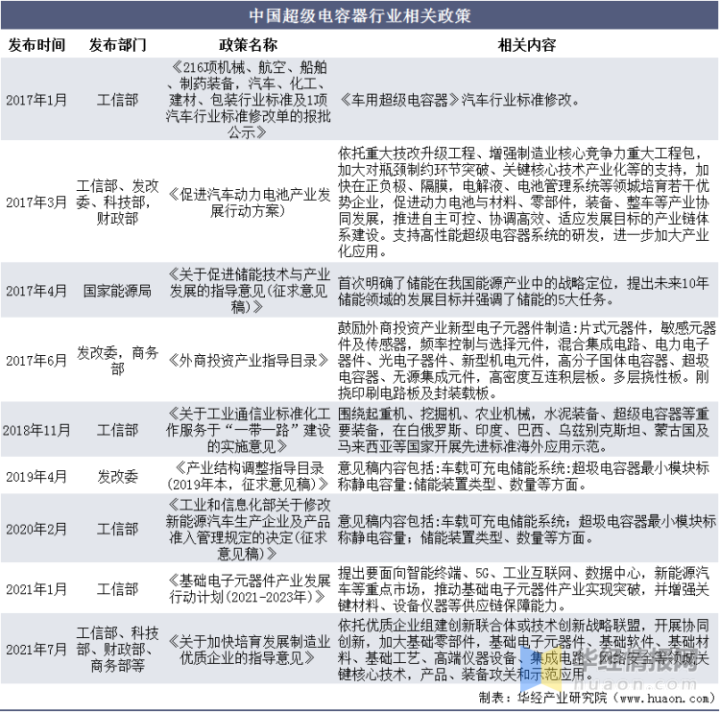Click the date cell 2018年11月
This screenshot has width=720, height=712.
pos(36,430)
